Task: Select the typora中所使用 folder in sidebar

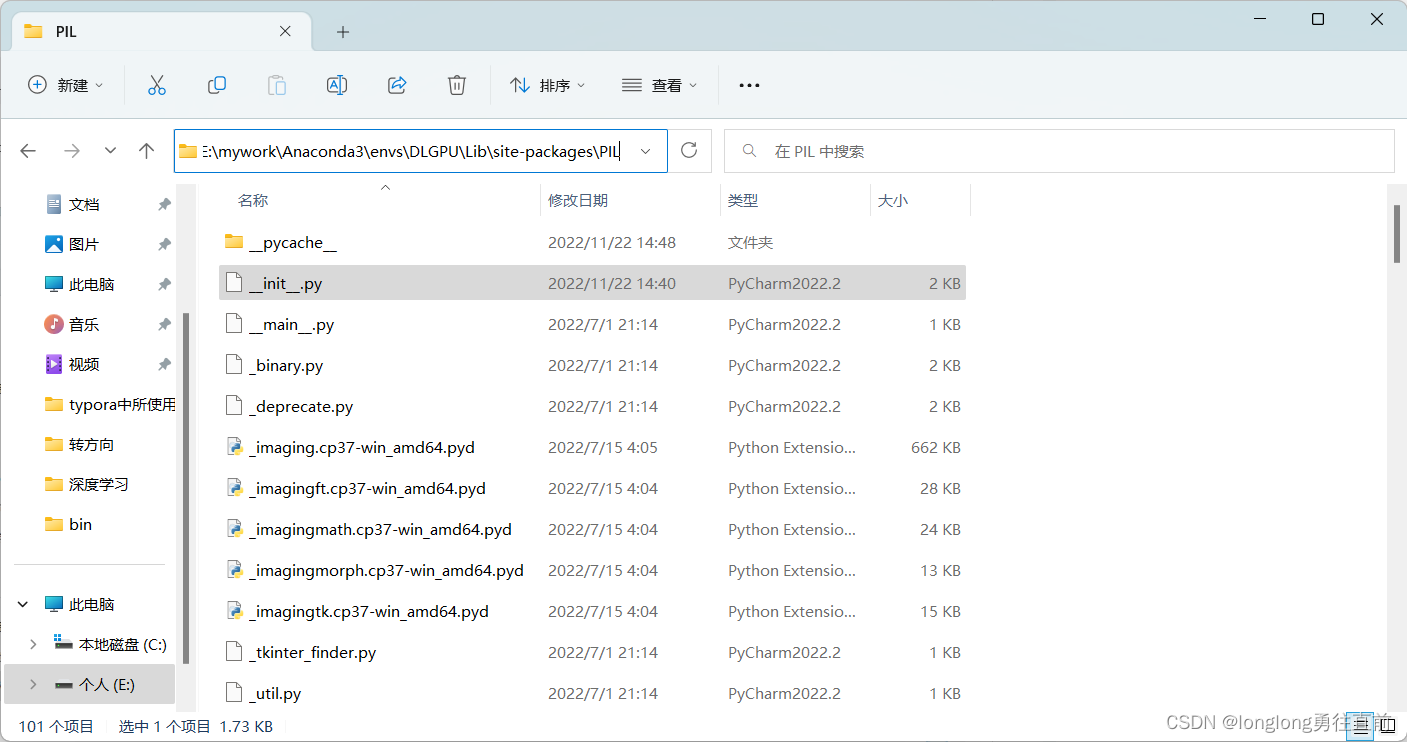Action: pyautogui.click(x=111, y=404)
